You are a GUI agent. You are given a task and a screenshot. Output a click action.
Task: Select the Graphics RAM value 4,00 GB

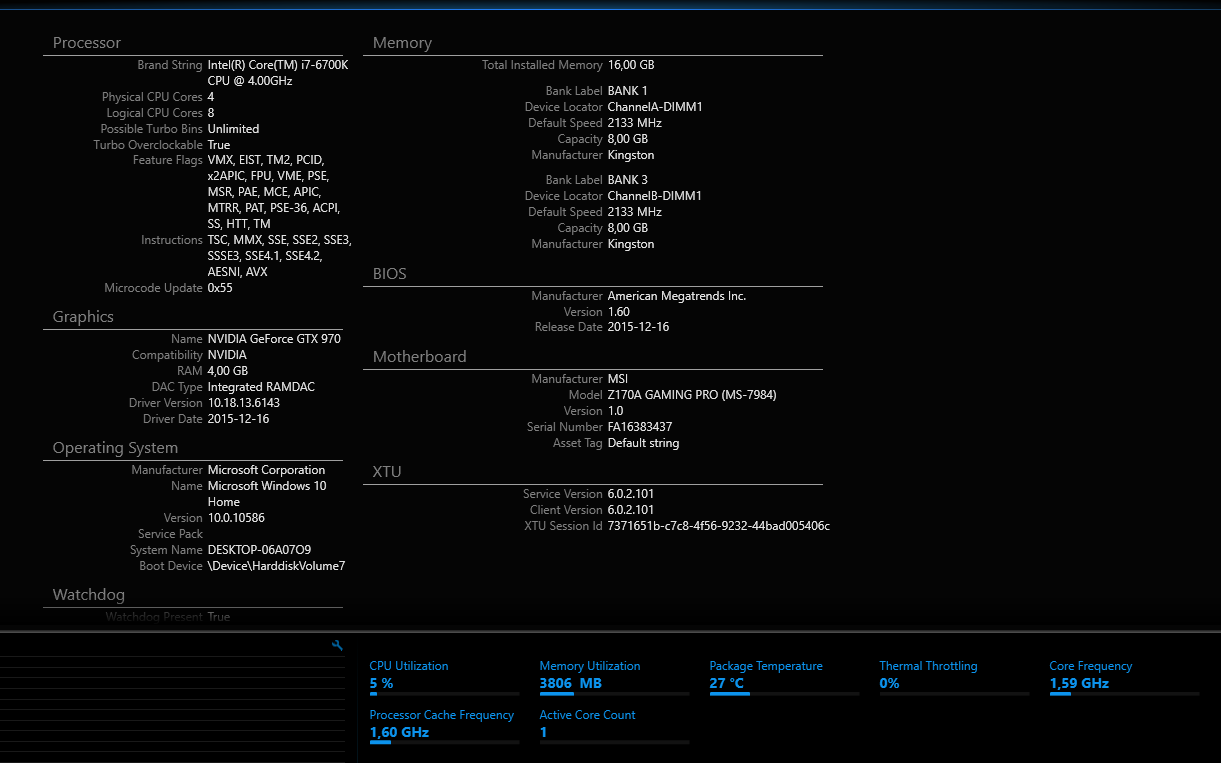228,371
